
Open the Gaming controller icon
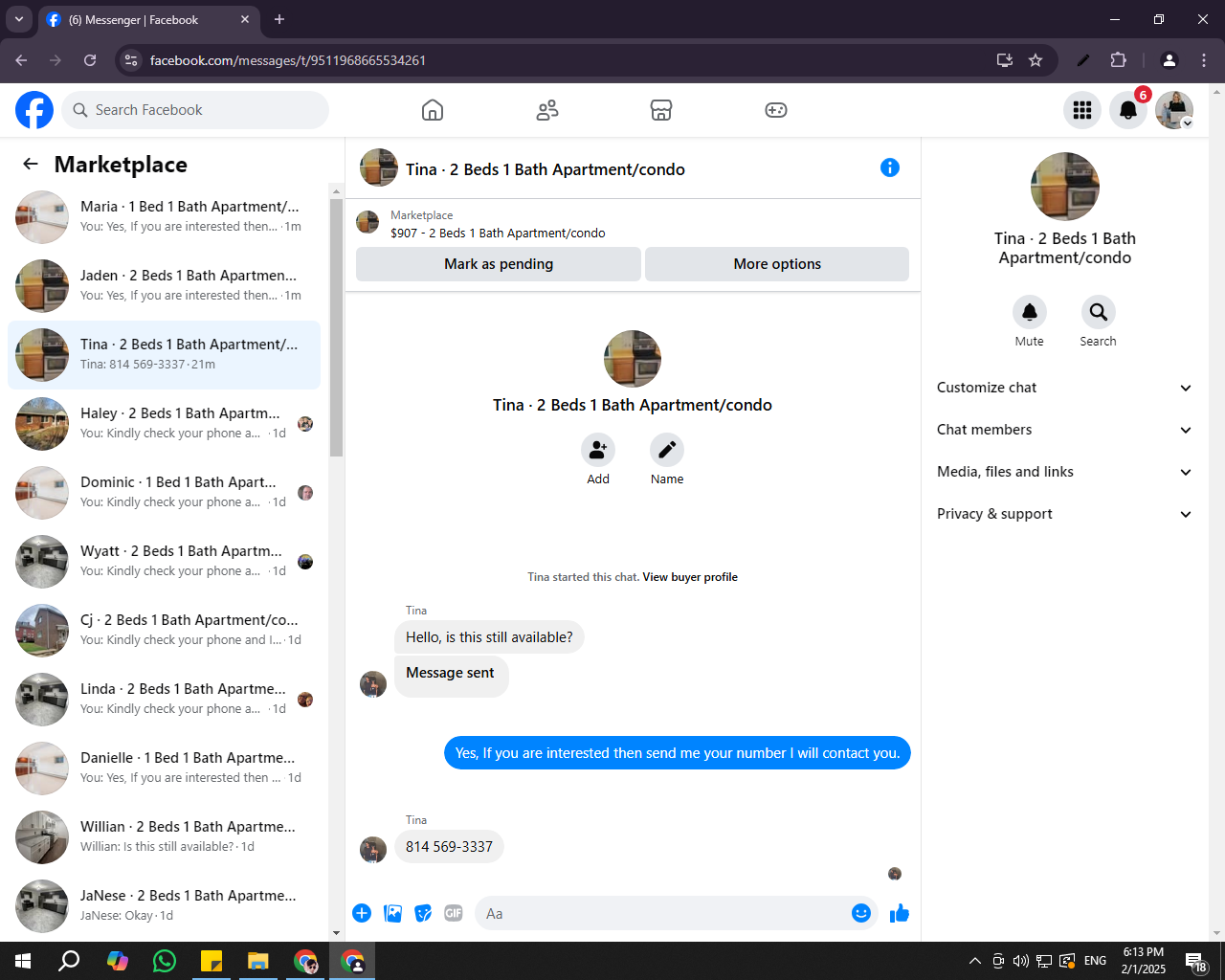tap(776, 110)
